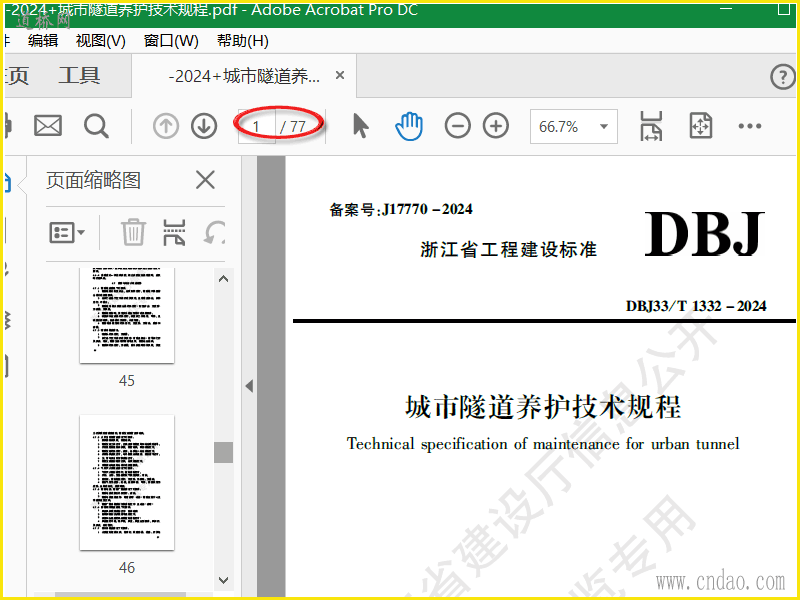The width and height of the screenshot is (800, 600).
Task: Delete selected page with trash icon
Action: tap(133, 232)
